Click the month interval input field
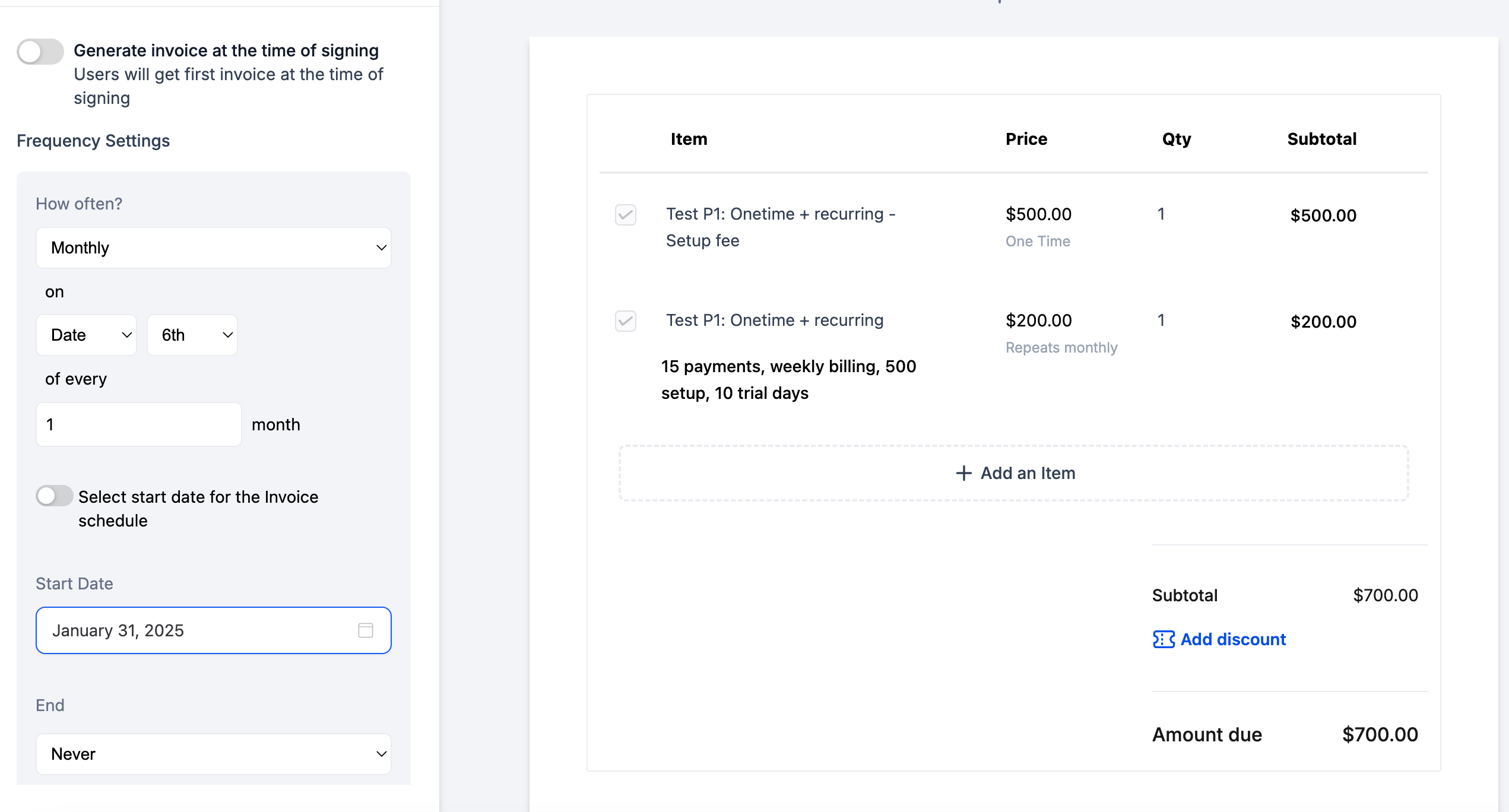This screenshot has height=812, width=1509. 139,424
